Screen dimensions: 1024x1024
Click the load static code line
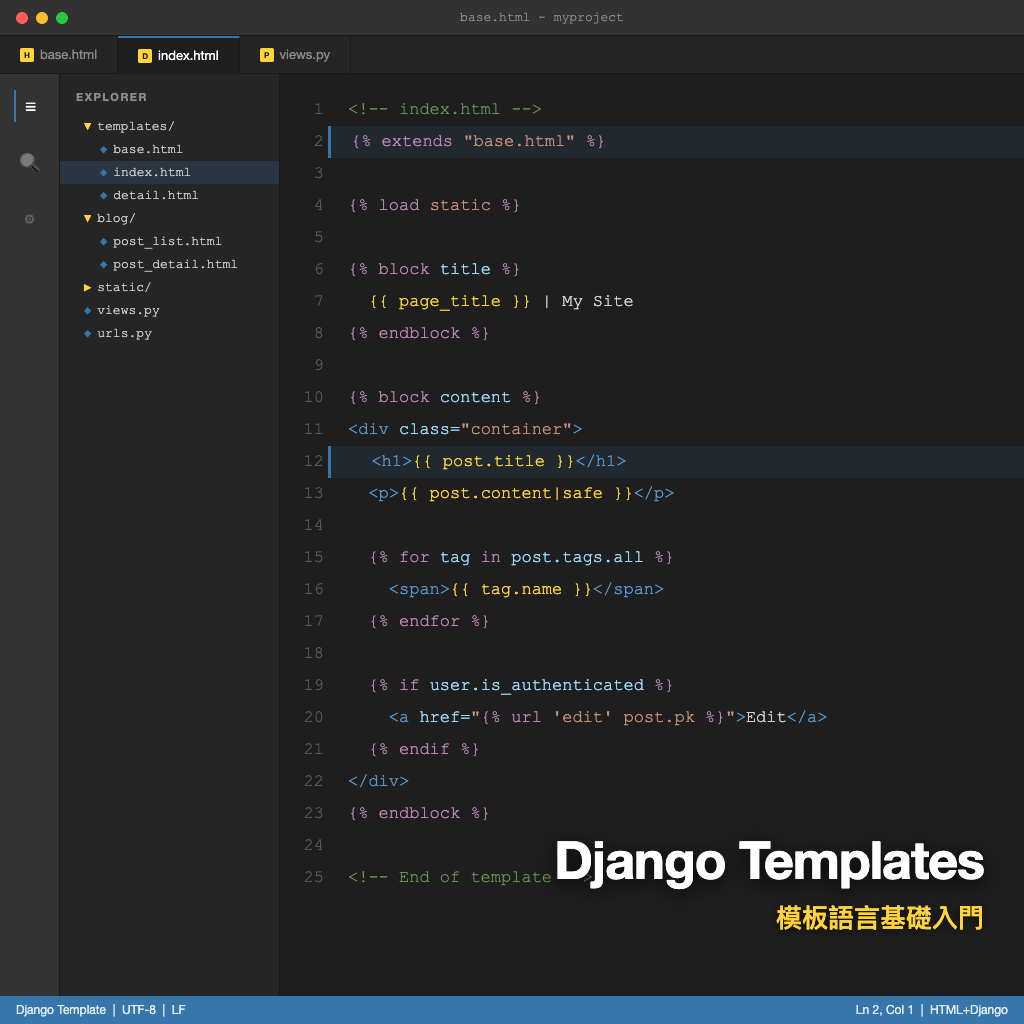[x=434, y=205]
